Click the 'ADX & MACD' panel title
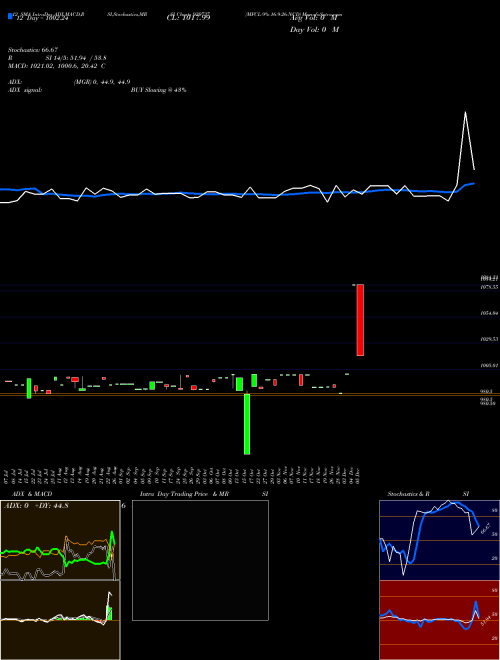500x660 pixels. pos(32,494)
